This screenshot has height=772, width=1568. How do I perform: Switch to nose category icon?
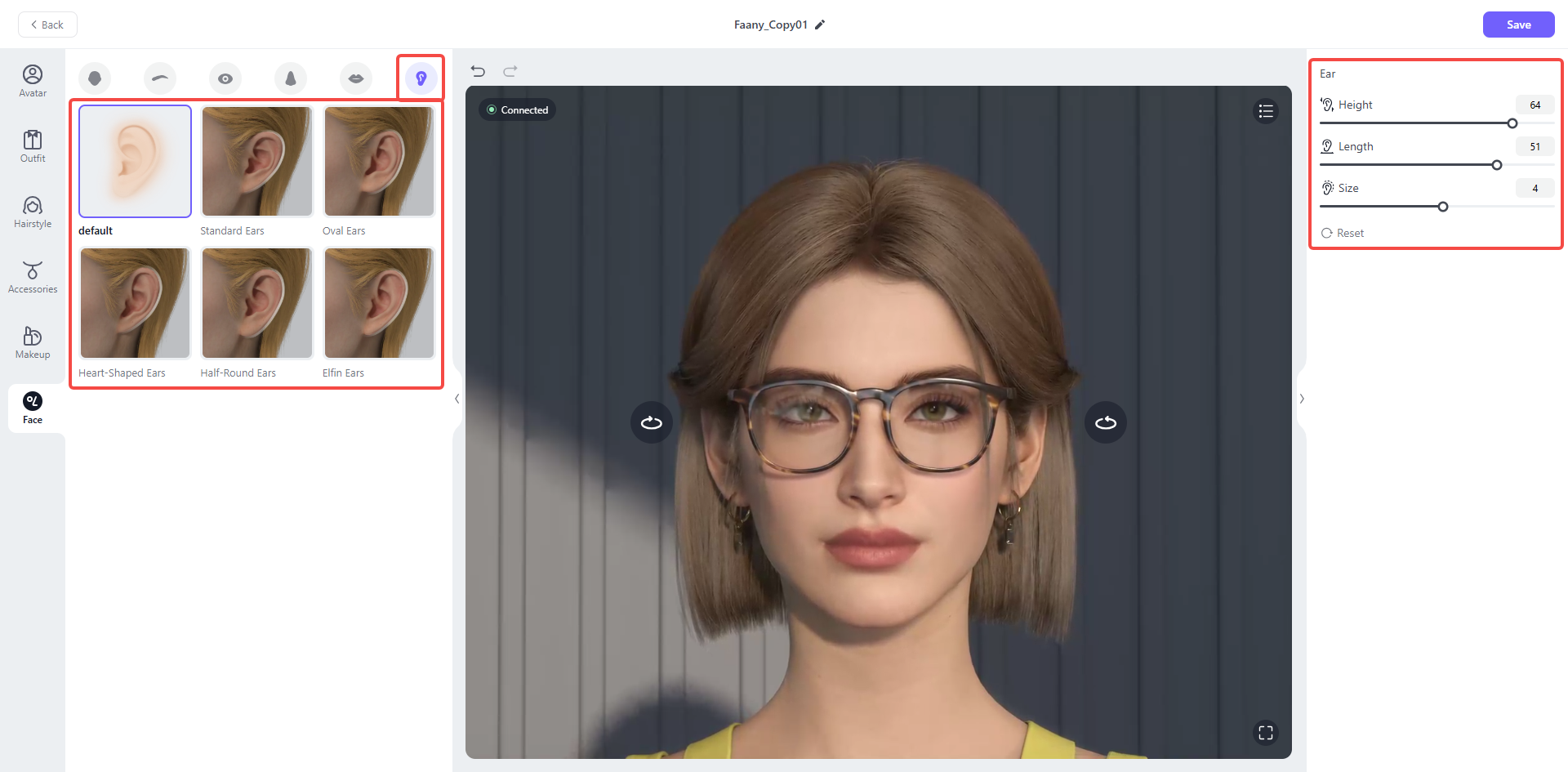click(x=291, y=78)
